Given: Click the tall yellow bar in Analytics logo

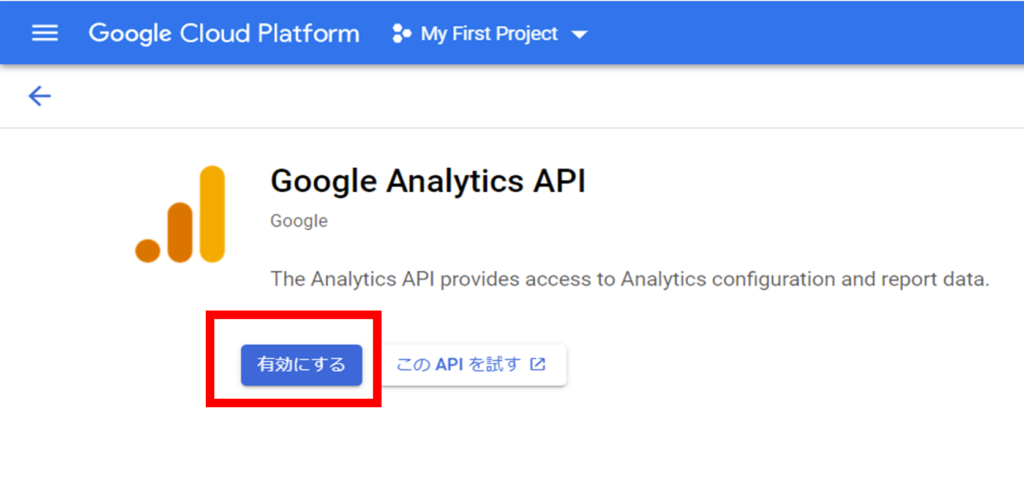Looking at the screenshot, I should click(x=212, y=213).
